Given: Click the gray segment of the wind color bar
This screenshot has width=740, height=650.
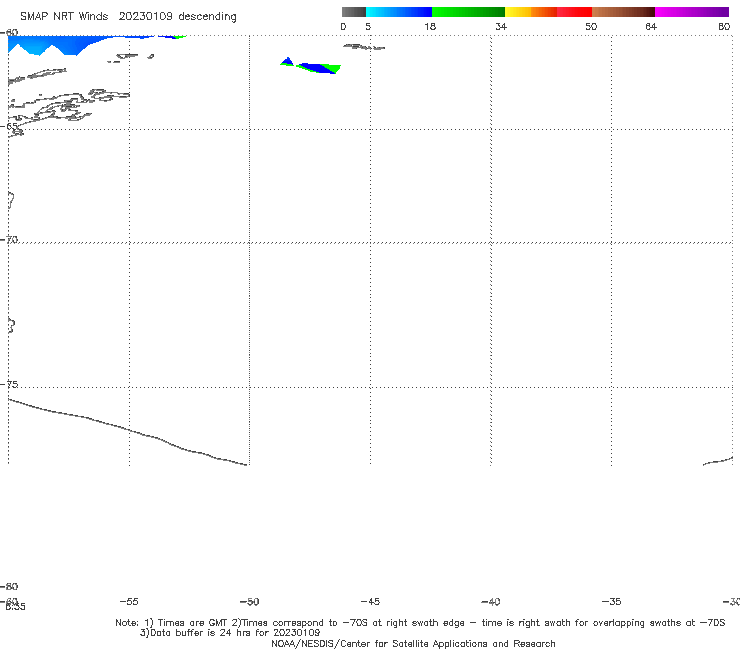Looking at the screenshot, I should (354, 12).
